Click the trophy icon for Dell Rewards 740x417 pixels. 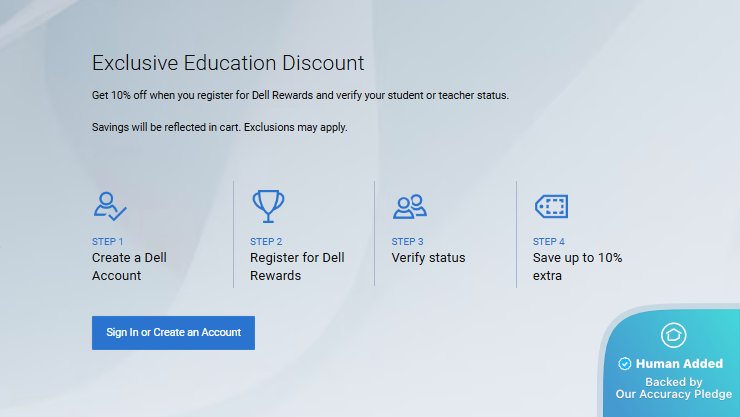pos(268,206)
